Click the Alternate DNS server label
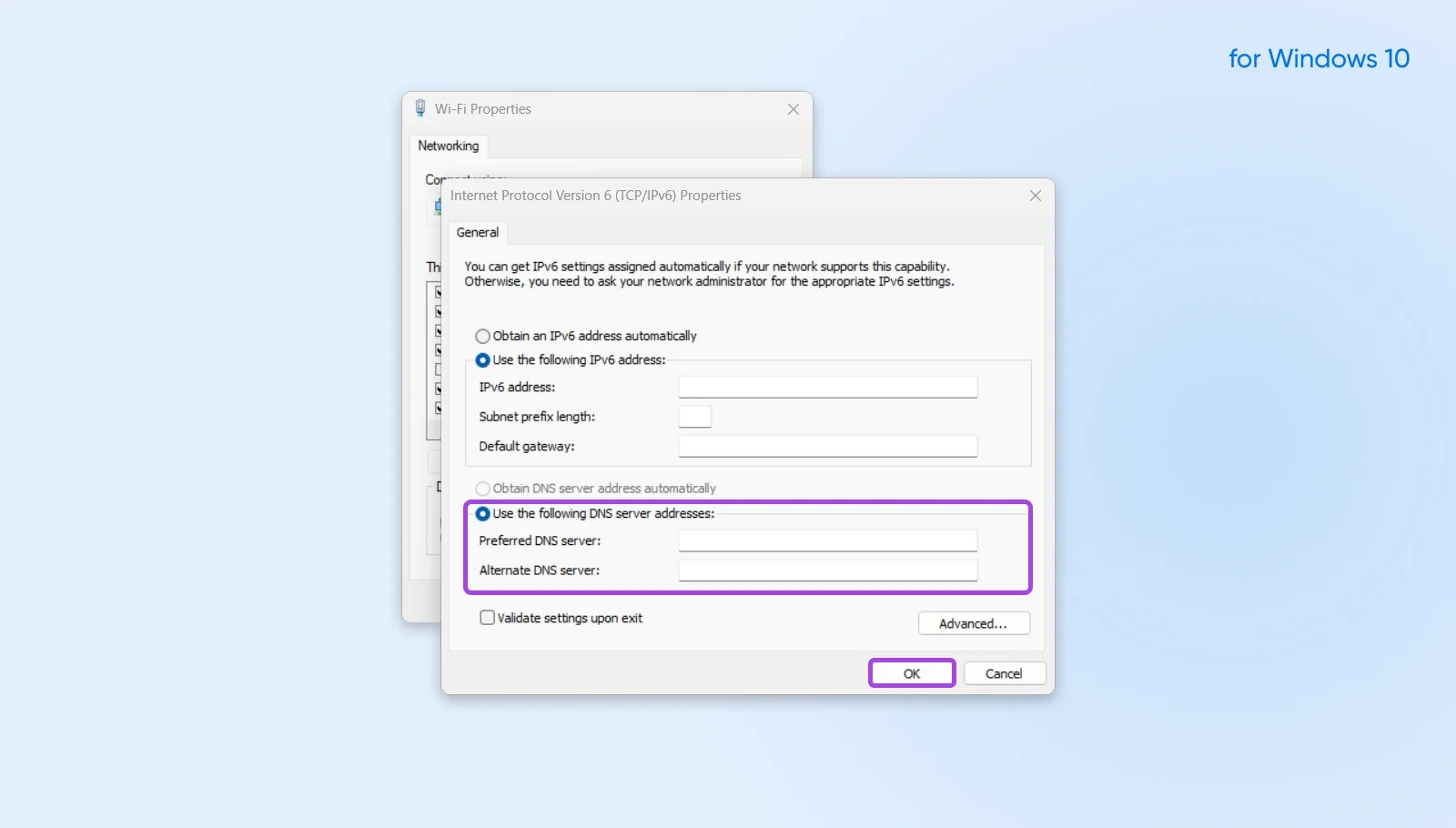The image size is (1456, 828). tap(540, 571)
